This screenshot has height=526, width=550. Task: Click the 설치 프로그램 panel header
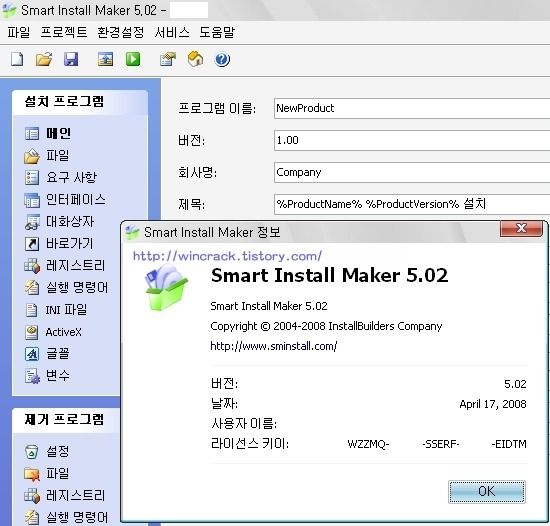80,102
